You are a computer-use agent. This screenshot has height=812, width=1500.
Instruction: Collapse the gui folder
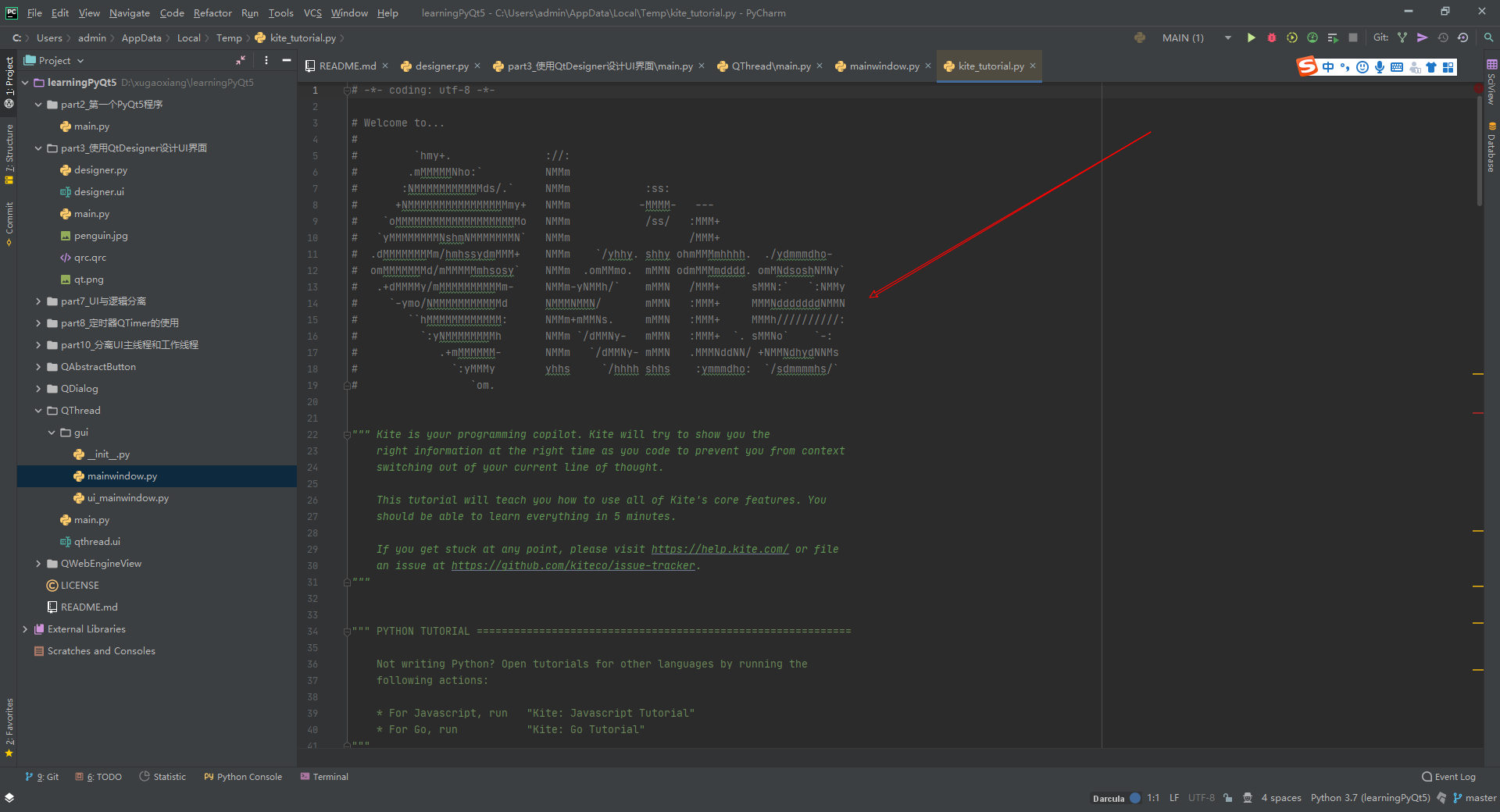(52, 432)
